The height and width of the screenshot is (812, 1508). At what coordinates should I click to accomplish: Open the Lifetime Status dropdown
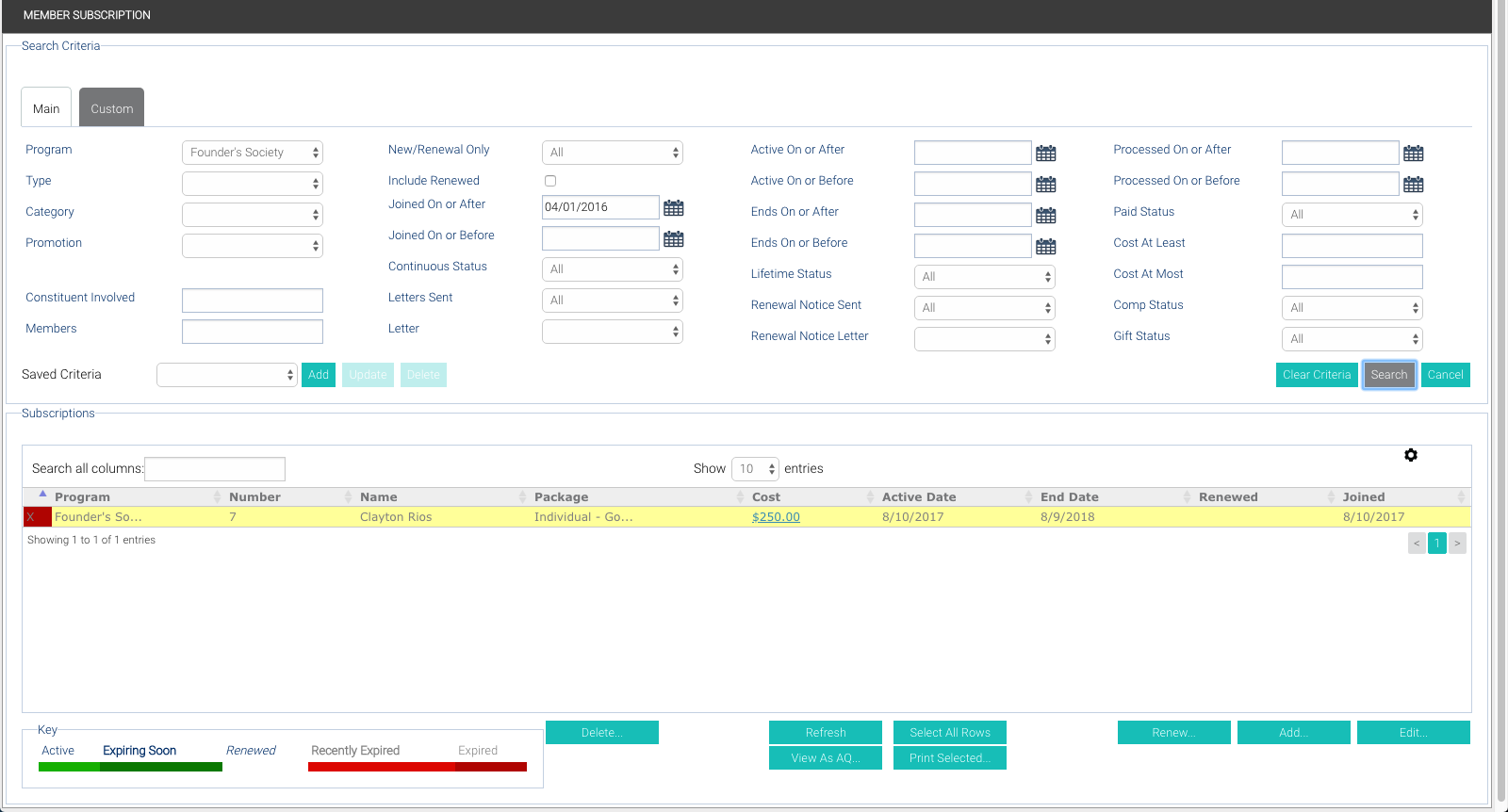(x=984, y=277)
